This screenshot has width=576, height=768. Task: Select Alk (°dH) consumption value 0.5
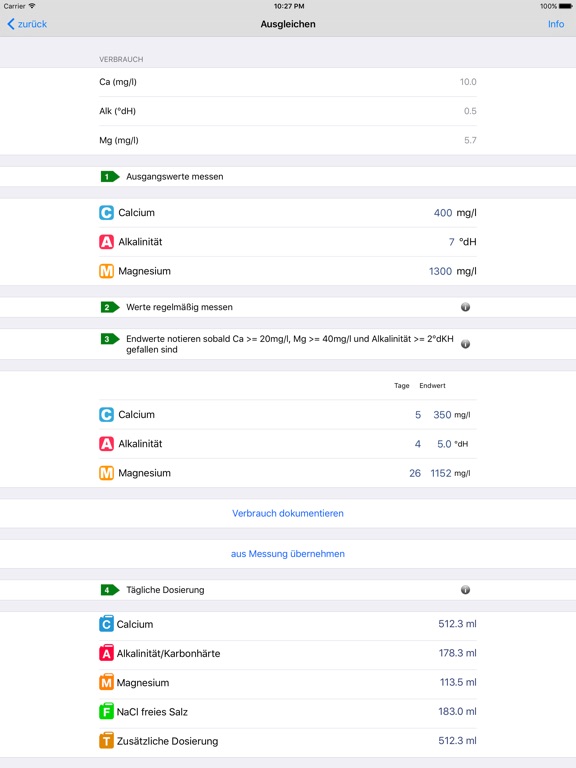click(470, 111)
